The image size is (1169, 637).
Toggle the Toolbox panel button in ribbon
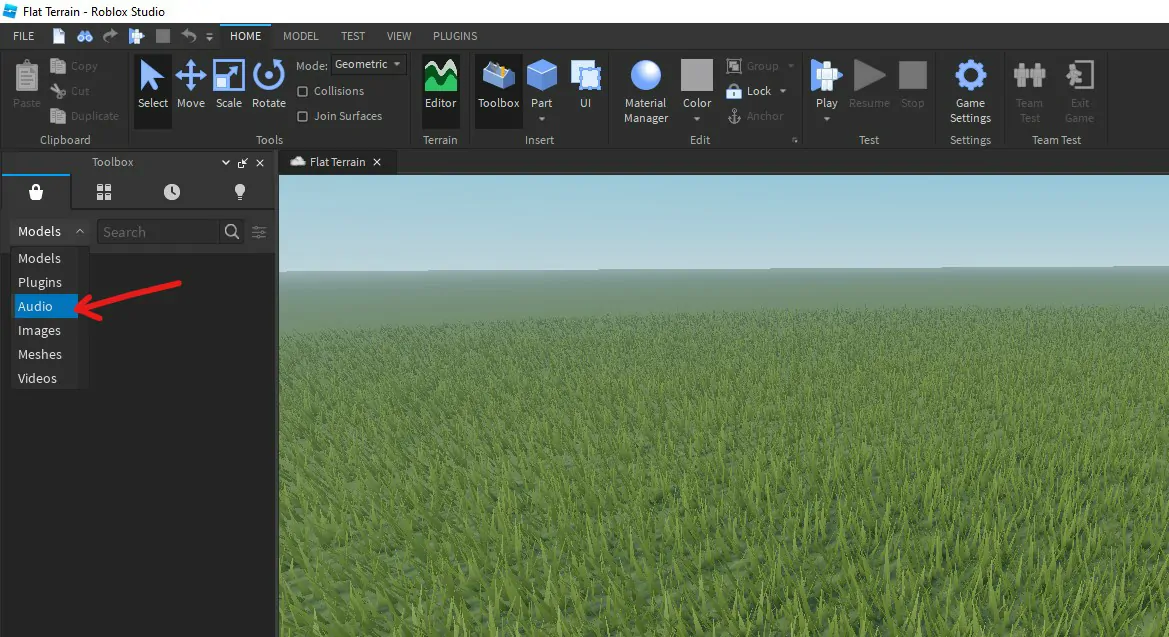498,85
